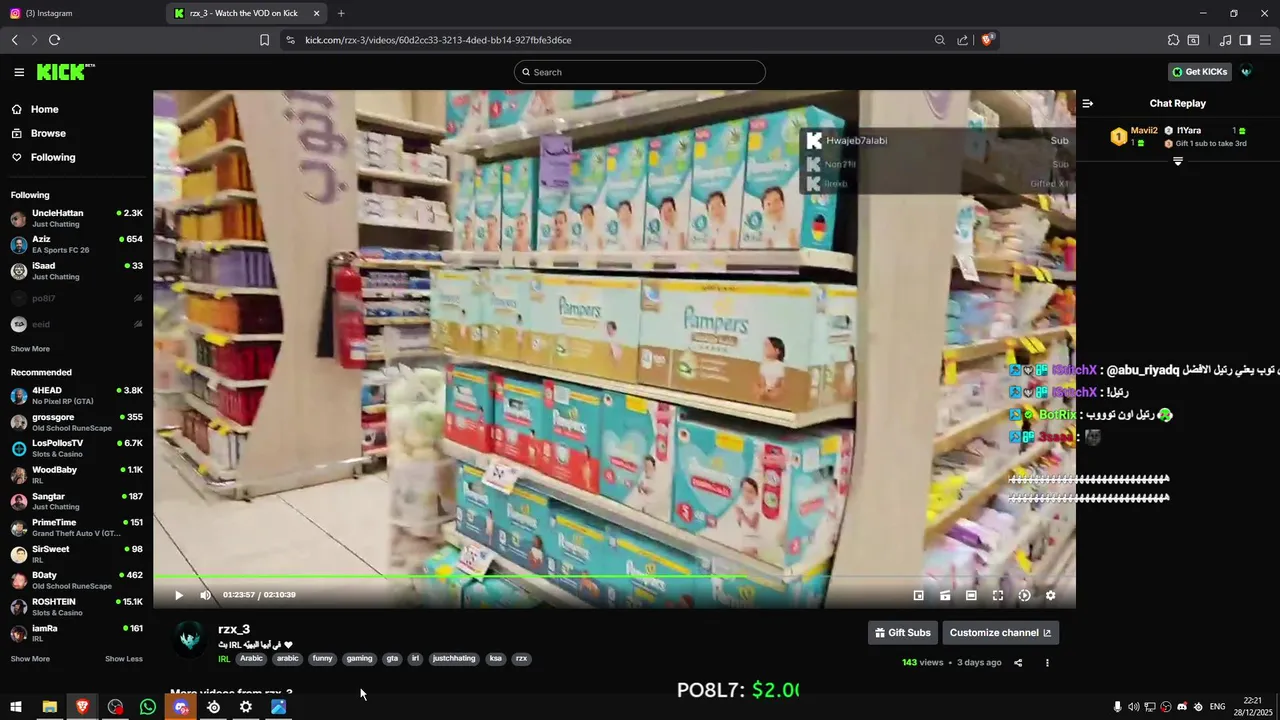Click Sangtar's avatar in Recommended
1280x720 pixels.
click(x=19, y=501)
